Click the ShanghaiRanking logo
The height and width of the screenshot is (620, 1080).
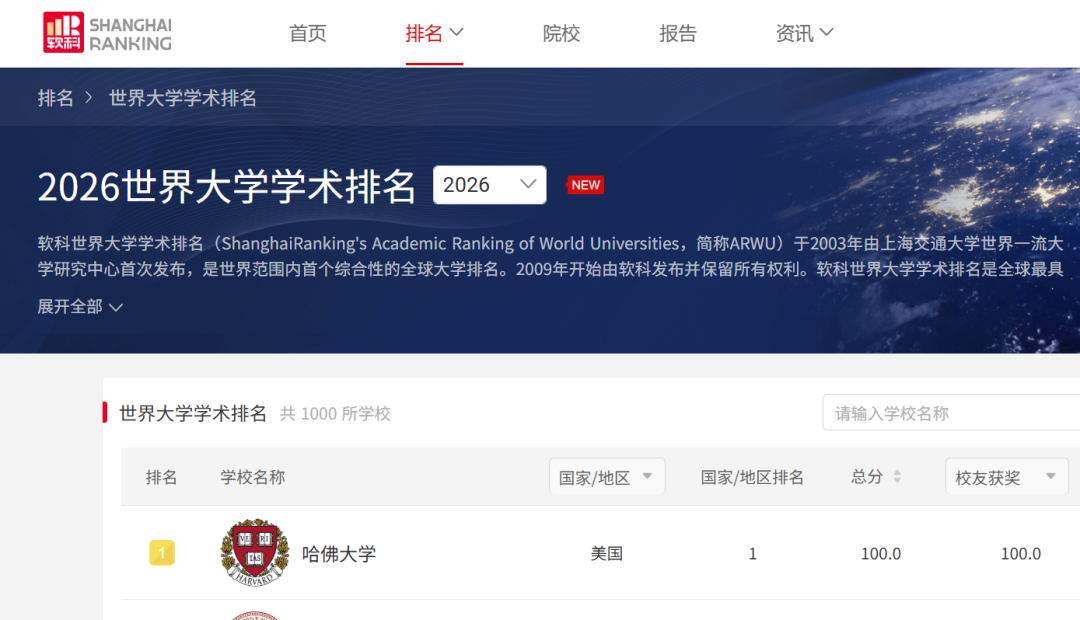tap(107, 32)
